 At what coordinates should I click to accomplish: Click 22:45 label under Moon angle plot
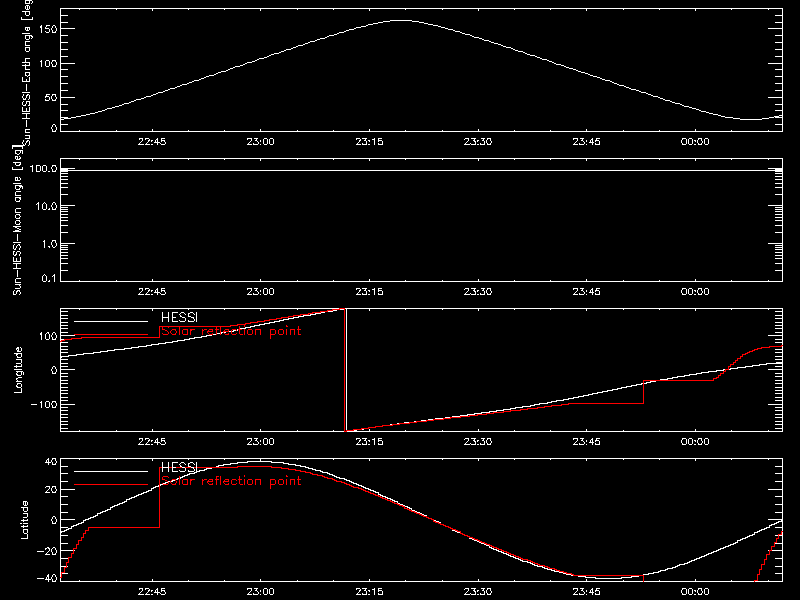tap(152, 292)
